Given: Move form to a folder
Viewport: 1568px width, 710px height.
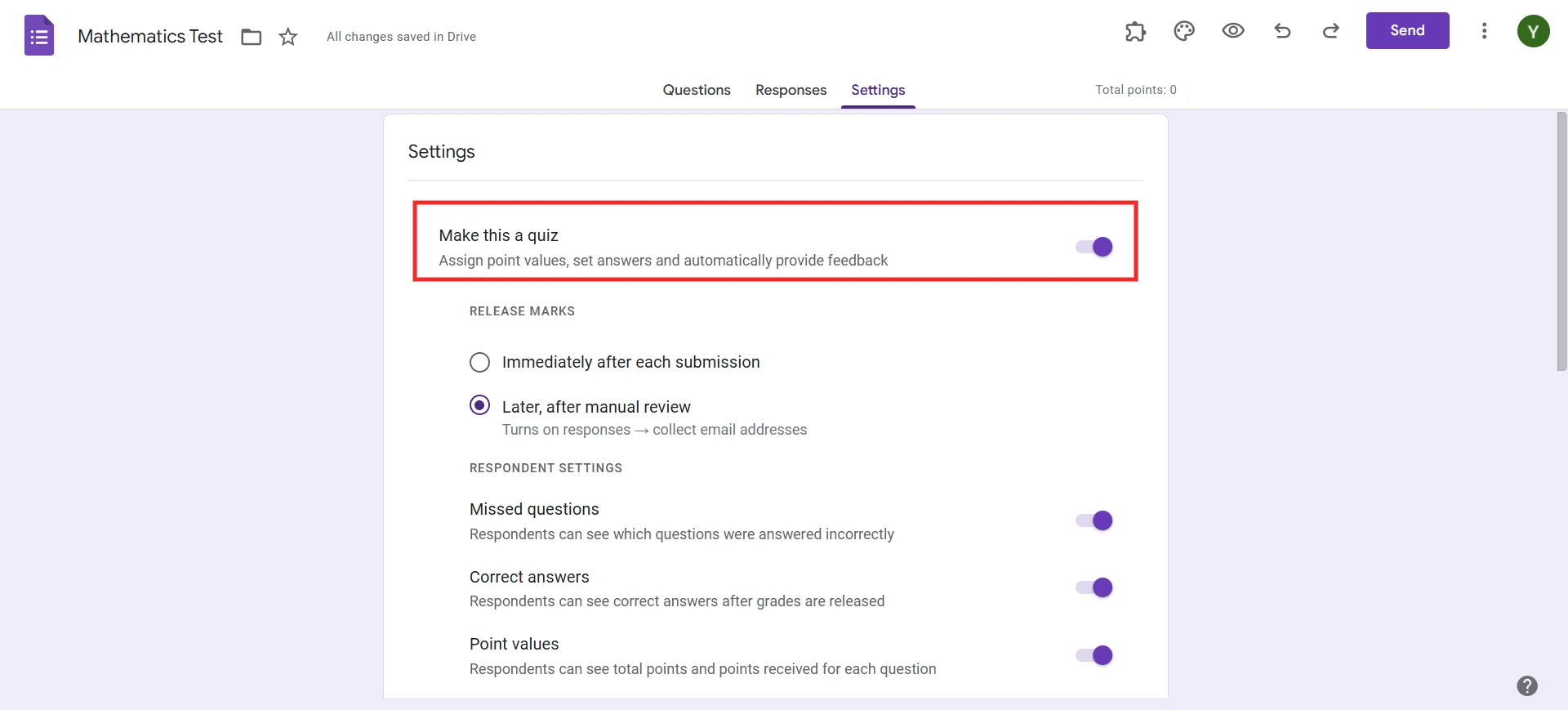Looking at the screenshot, I should pos(251,37).
